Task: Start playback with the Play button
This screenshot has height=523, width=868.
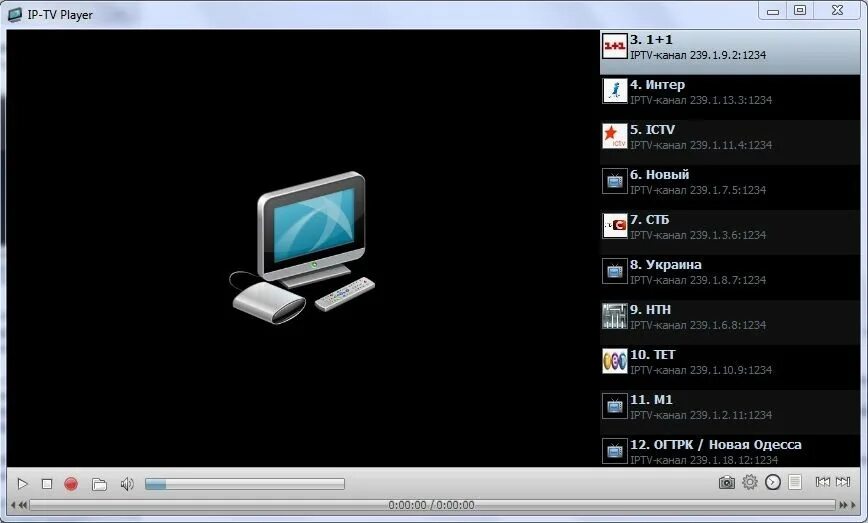Action: pos(22,484)
